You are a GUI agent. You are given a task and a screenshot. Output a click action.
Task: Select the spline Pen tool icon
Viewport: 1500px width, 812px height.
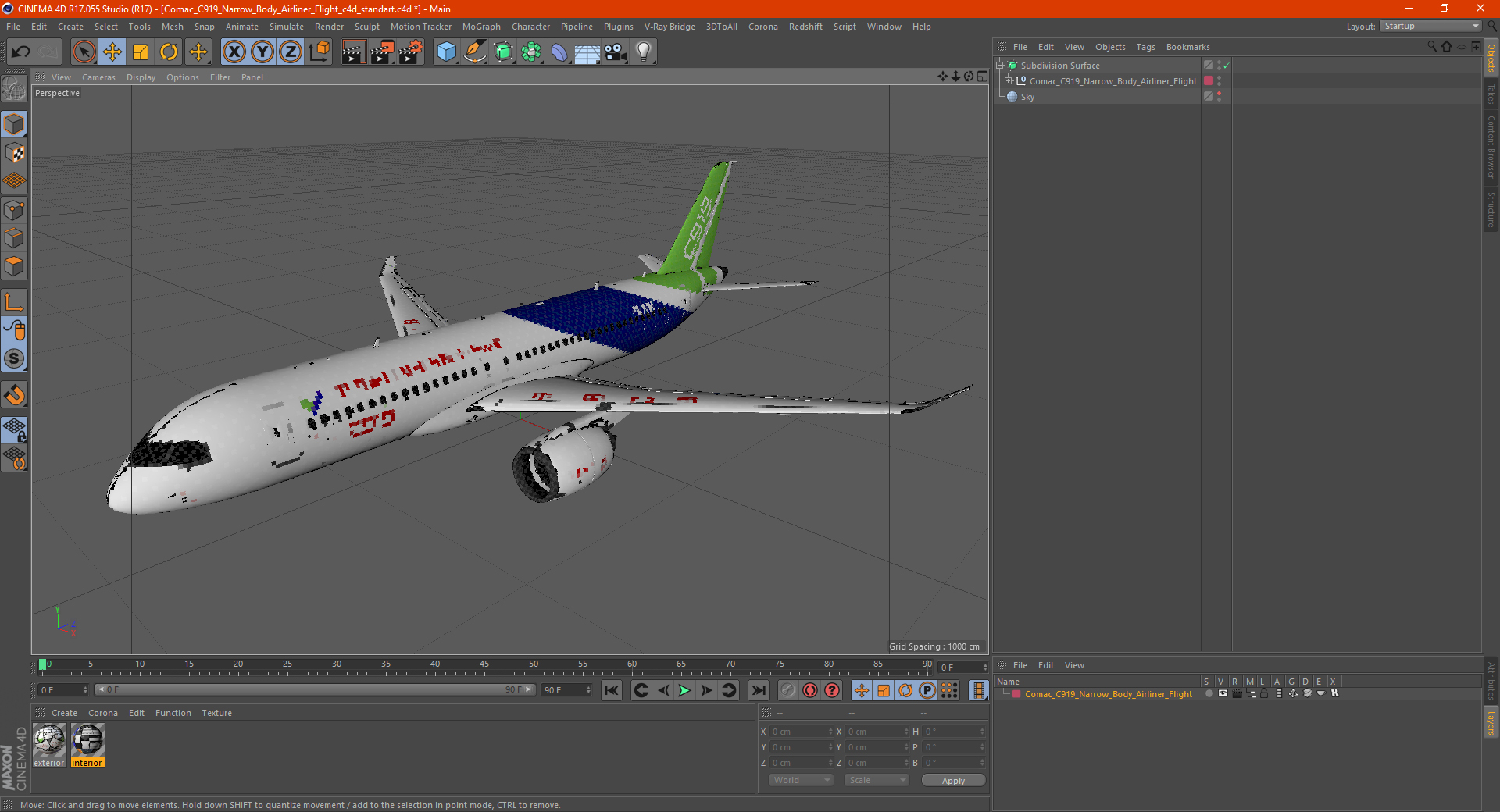pos(474,52)
